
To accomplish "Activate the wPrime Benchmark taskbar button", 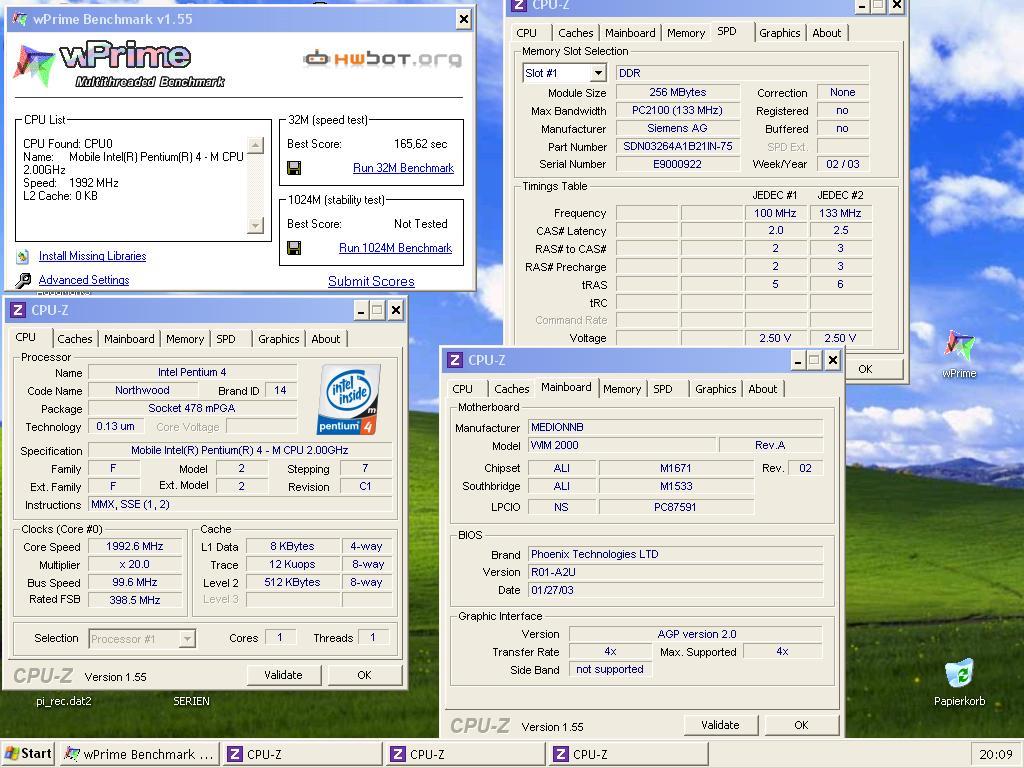I will pos(139,754).
